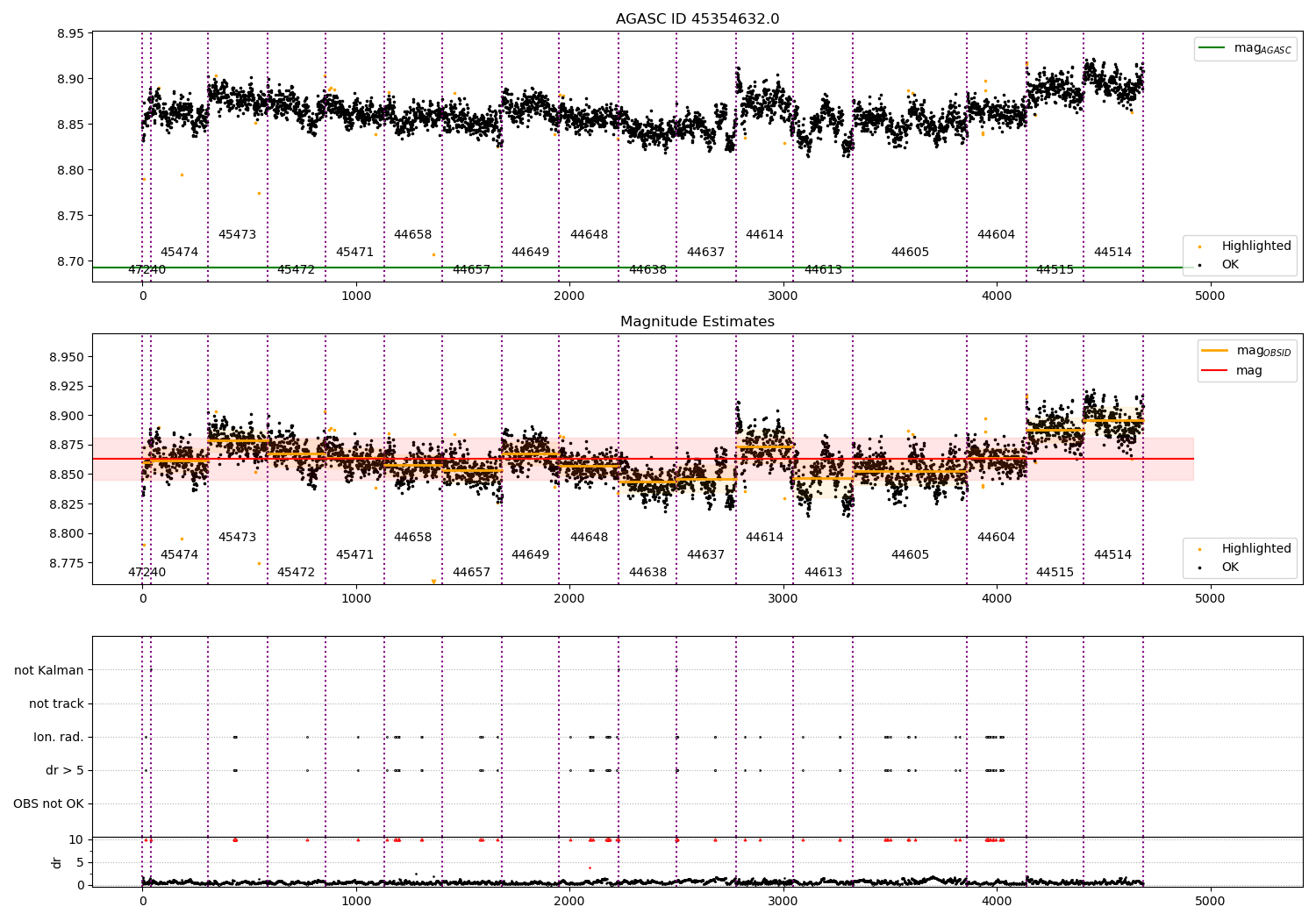
Task: Click y-axis tick 8.775 in Magnitude Estimates plot
Action: click(67, 563)
